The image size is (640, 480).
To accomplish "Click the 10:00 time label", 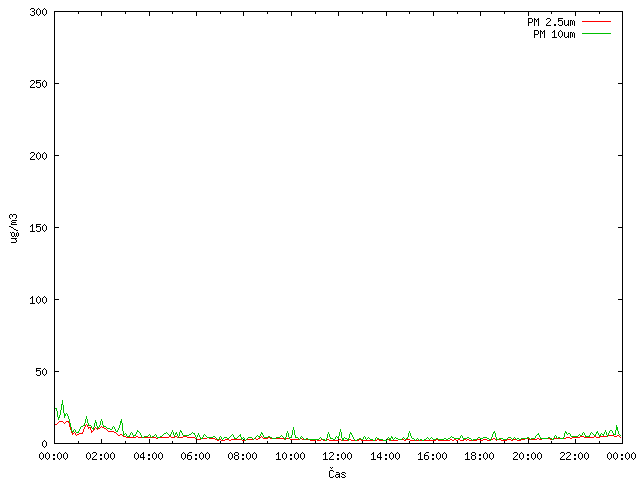I will point(290,456).
